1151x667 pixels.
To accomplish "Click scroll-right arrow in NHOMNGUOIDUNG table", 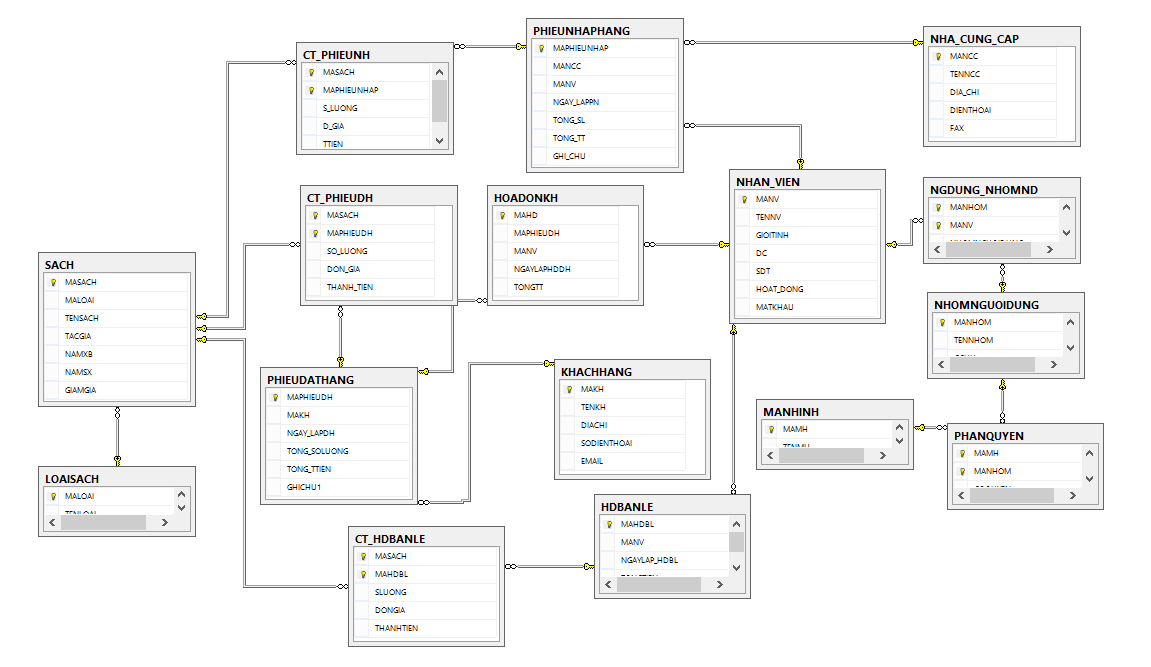I will point(1053,365).
